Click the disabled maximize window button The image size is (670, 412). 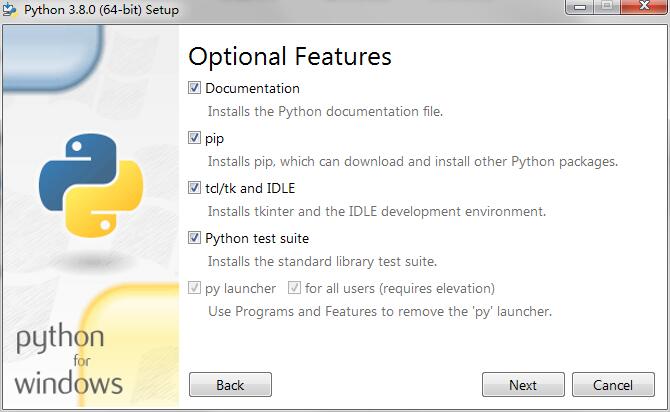pos(607,7)
